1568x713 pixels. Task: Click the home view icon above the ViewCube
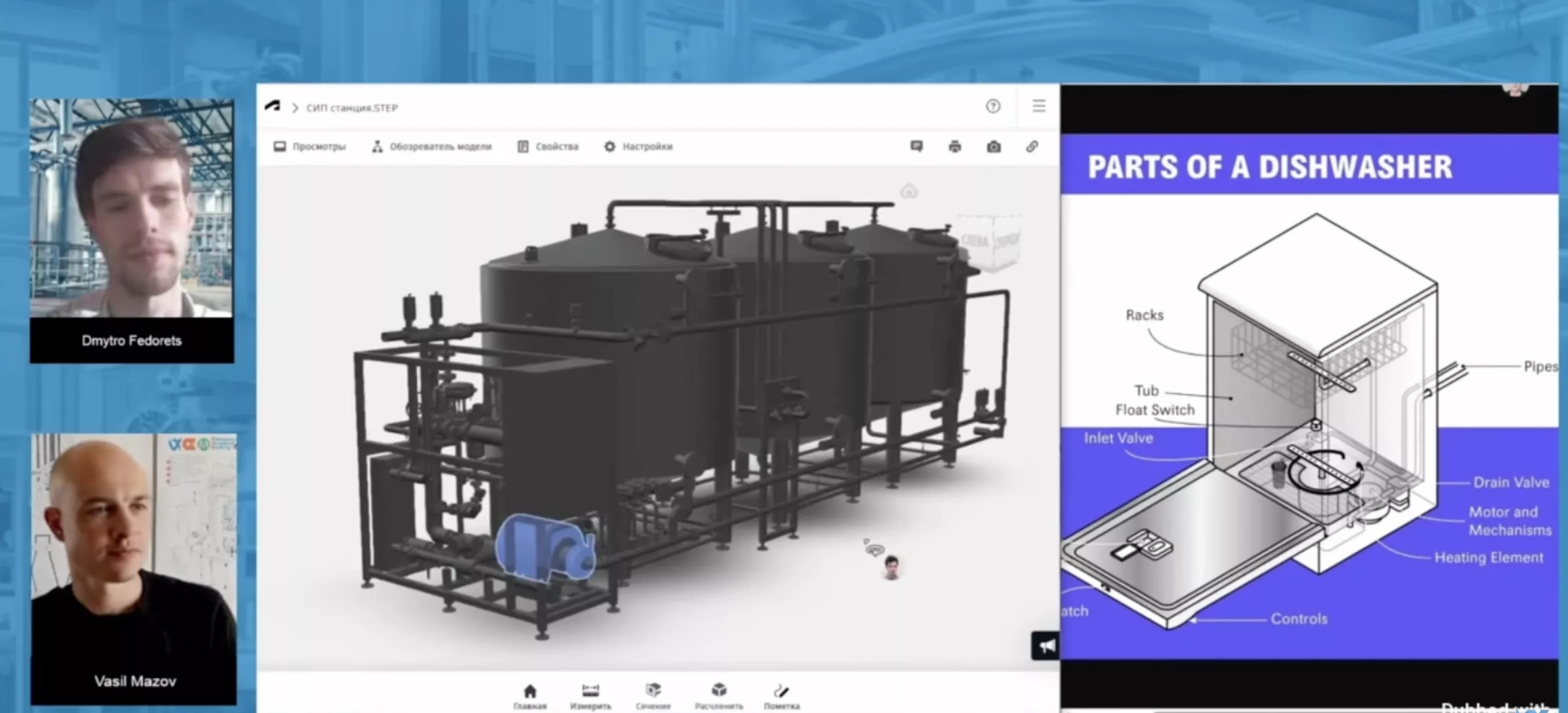tap(909, 192)
